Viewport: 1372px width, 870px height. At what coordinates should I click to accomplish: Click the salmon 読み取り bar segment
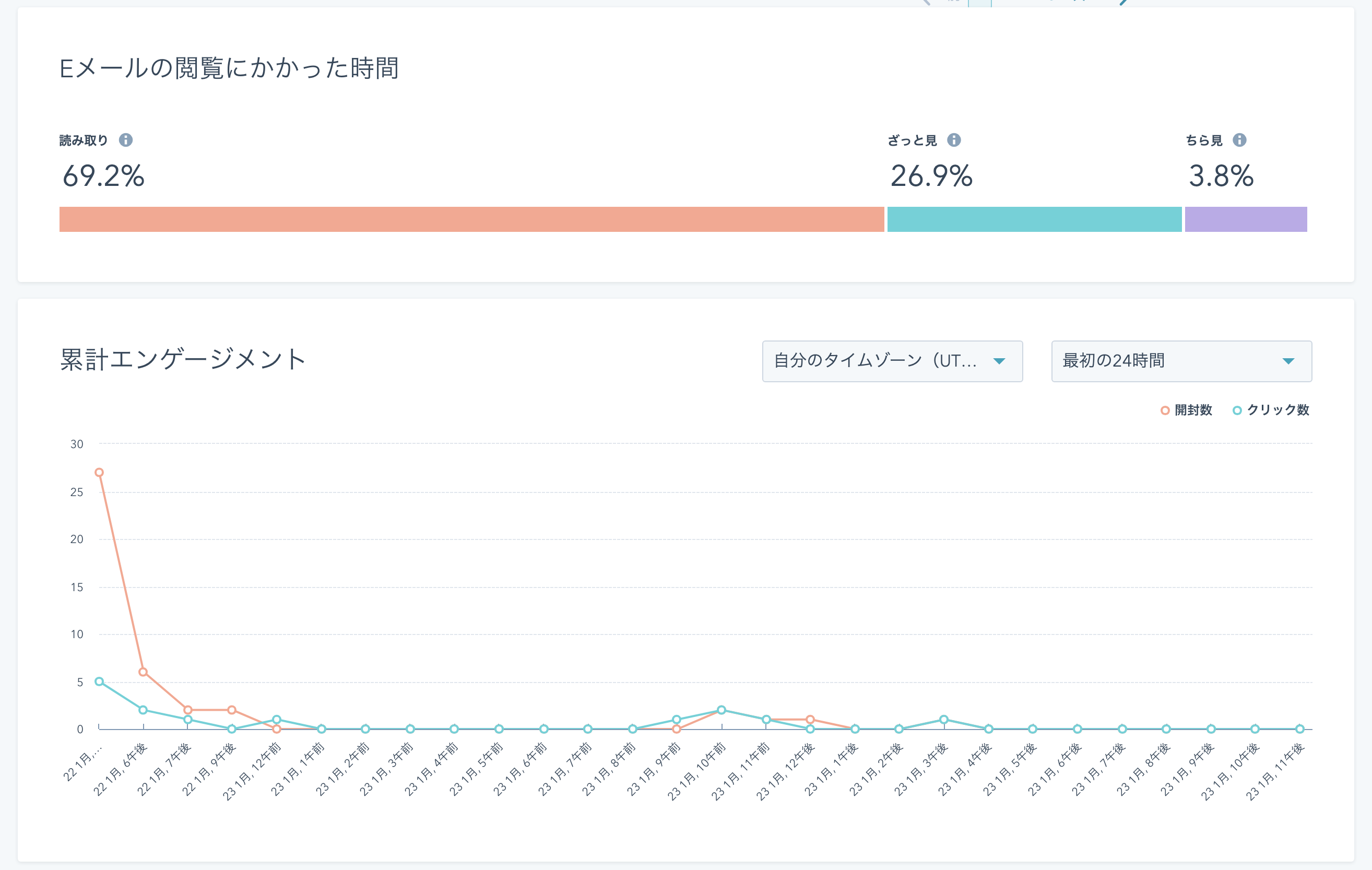pos(471,219)
